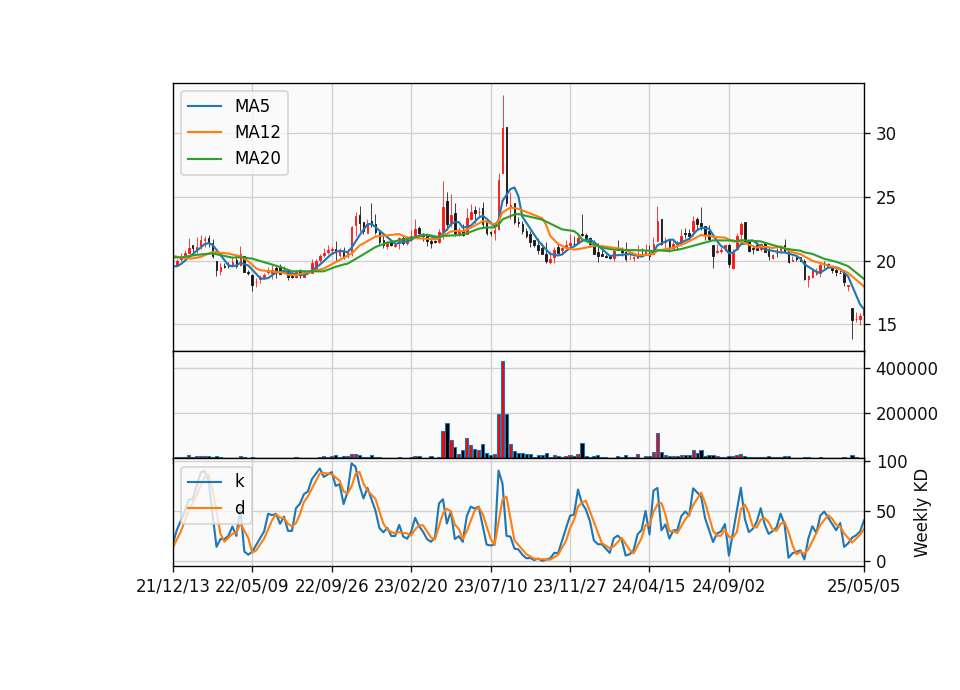Click the 24/09/02 date tick label
Screen dimensions: 960x690
pyautogui.click(x=729, y=586)
